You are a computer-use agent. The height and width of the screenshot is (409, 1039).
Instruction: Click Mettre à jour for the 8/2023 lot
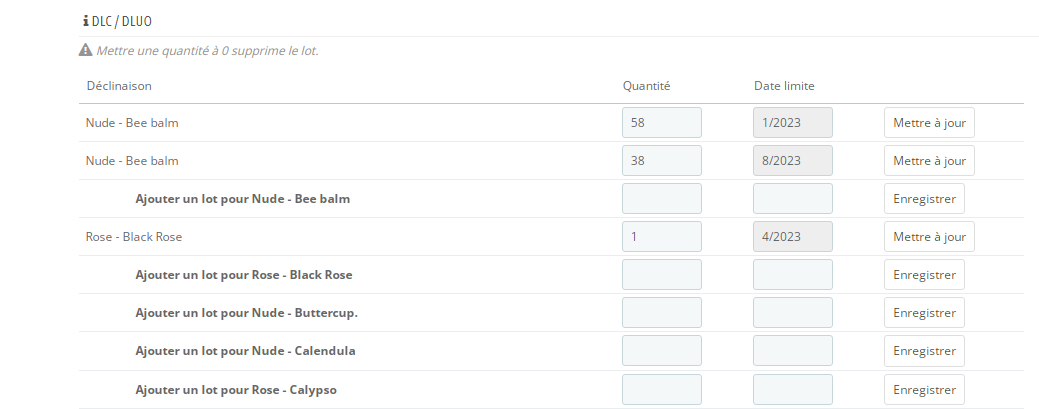coord(929,160)
